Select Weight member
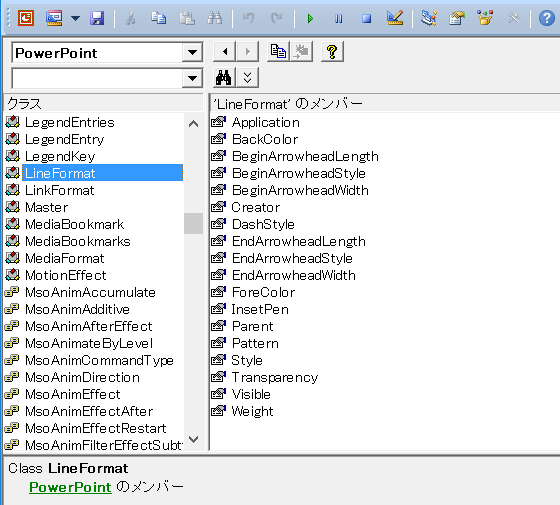 pyautogui.click(x=252, y=411)
